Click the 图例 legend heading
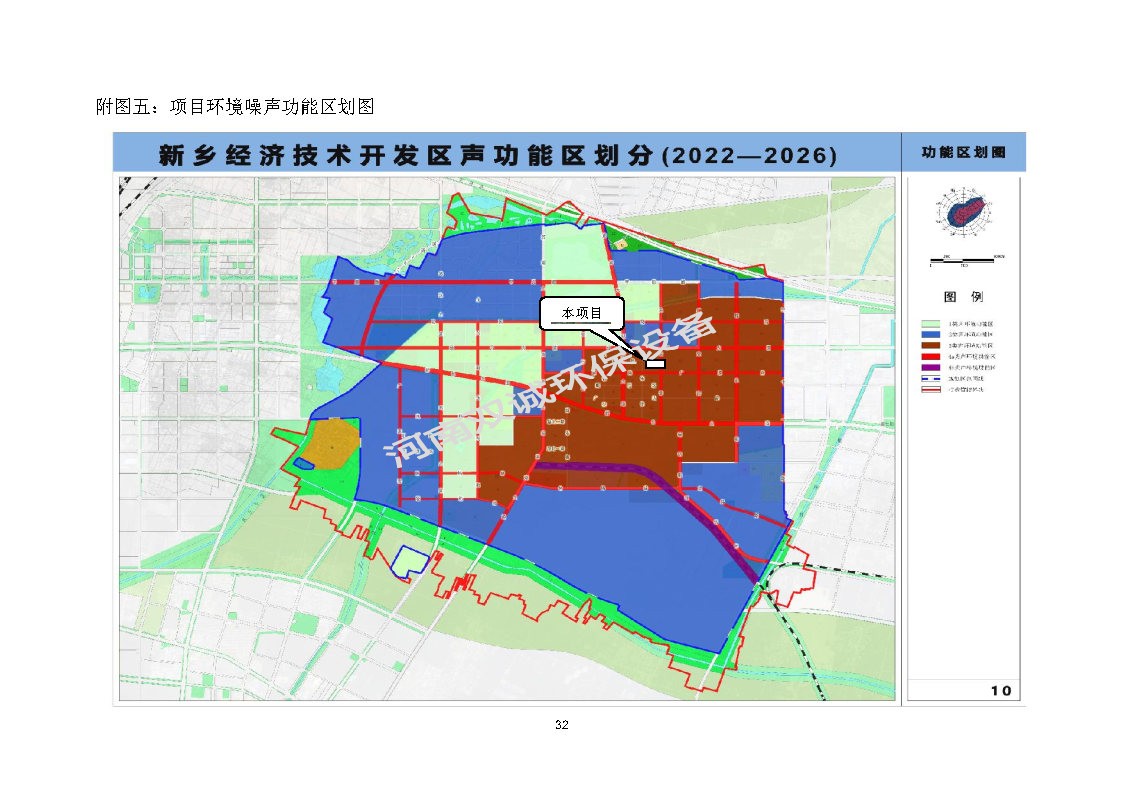1123x794 pixels. [x=963, y=297]
